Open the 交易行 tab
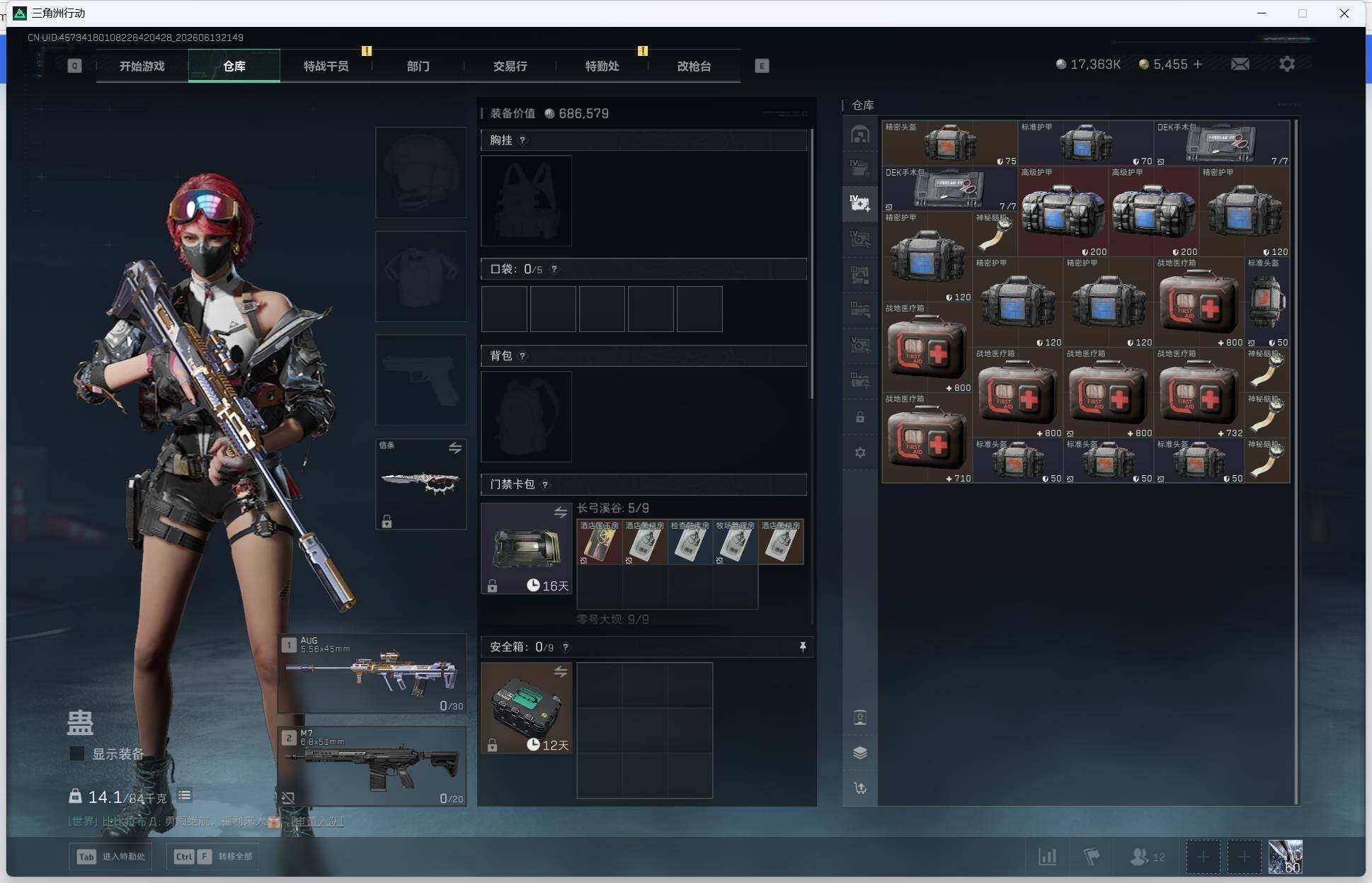1372x883 pixels. (510, 66)
